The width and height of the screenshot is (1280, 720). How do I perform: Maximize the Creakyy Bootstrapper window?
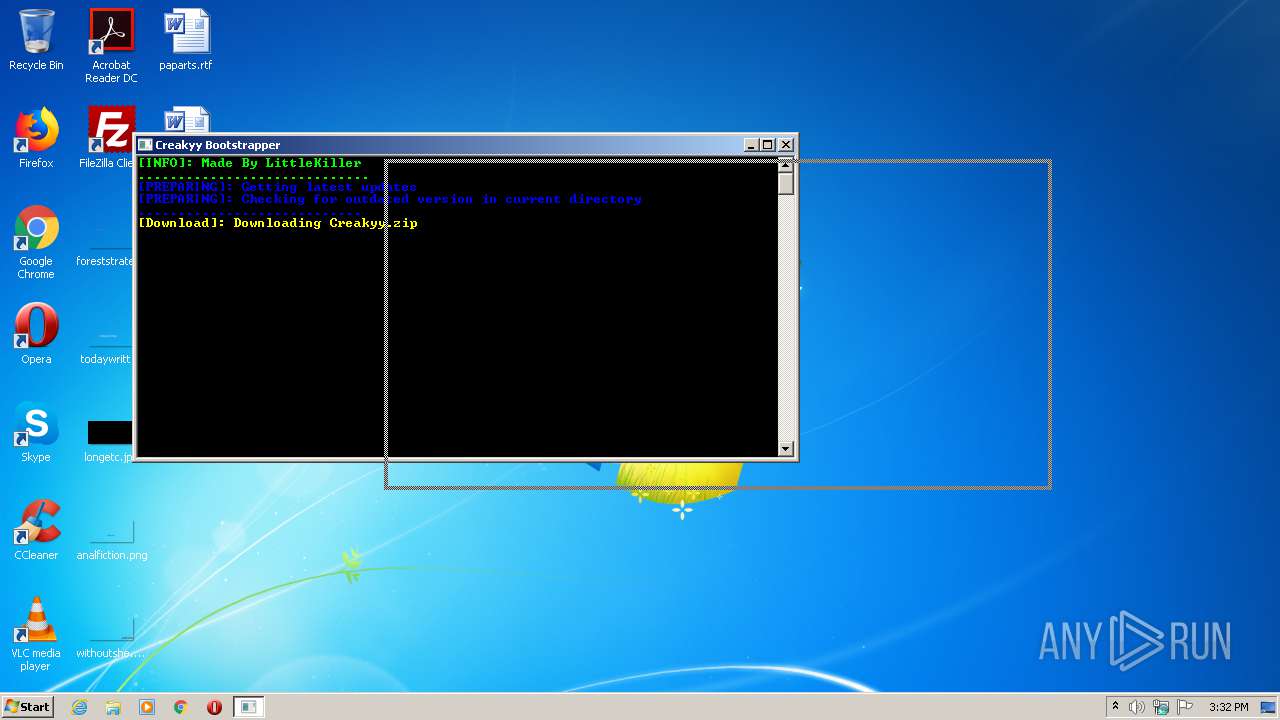click(x=768, y=145)
